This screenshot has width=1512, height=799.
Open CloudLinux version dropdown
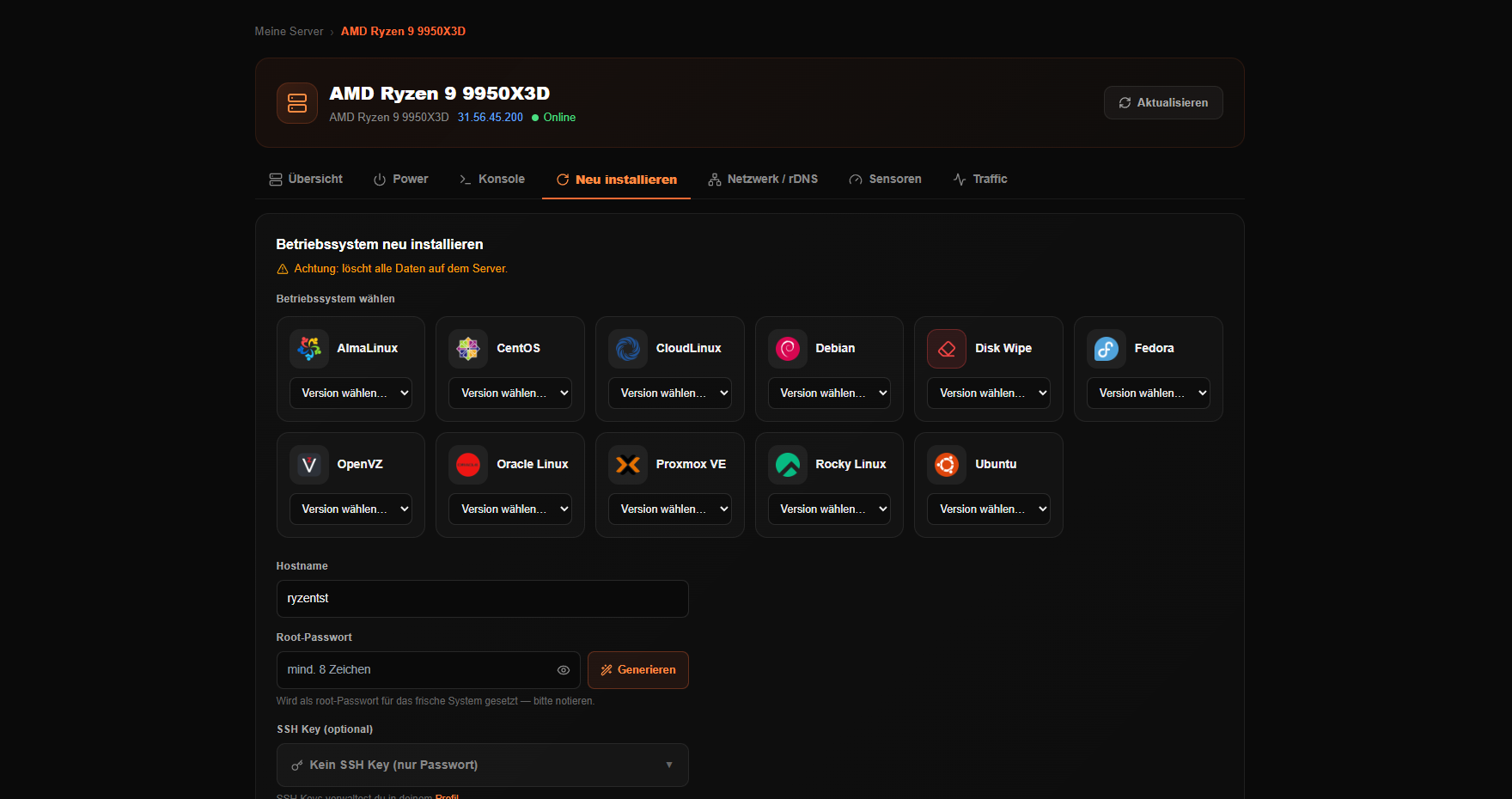click(x=670, y=393)
